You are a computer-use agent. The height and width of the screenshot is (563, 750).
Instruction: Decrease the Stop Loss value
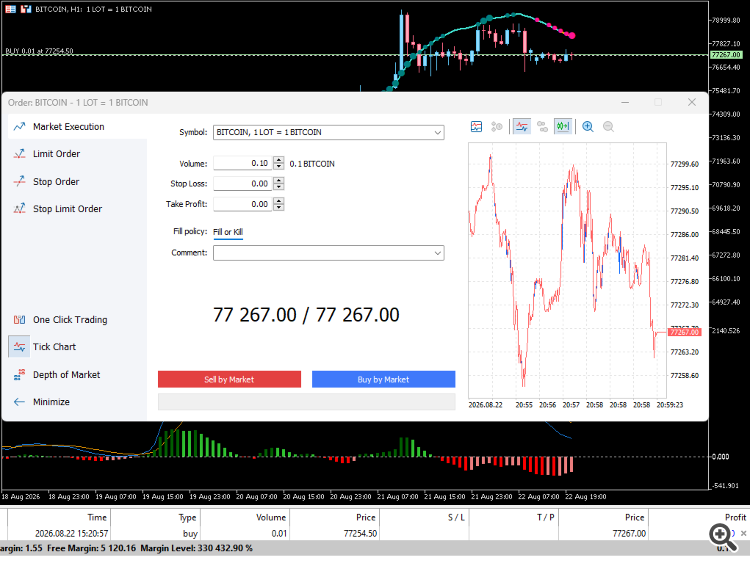[x=279, y=187]
